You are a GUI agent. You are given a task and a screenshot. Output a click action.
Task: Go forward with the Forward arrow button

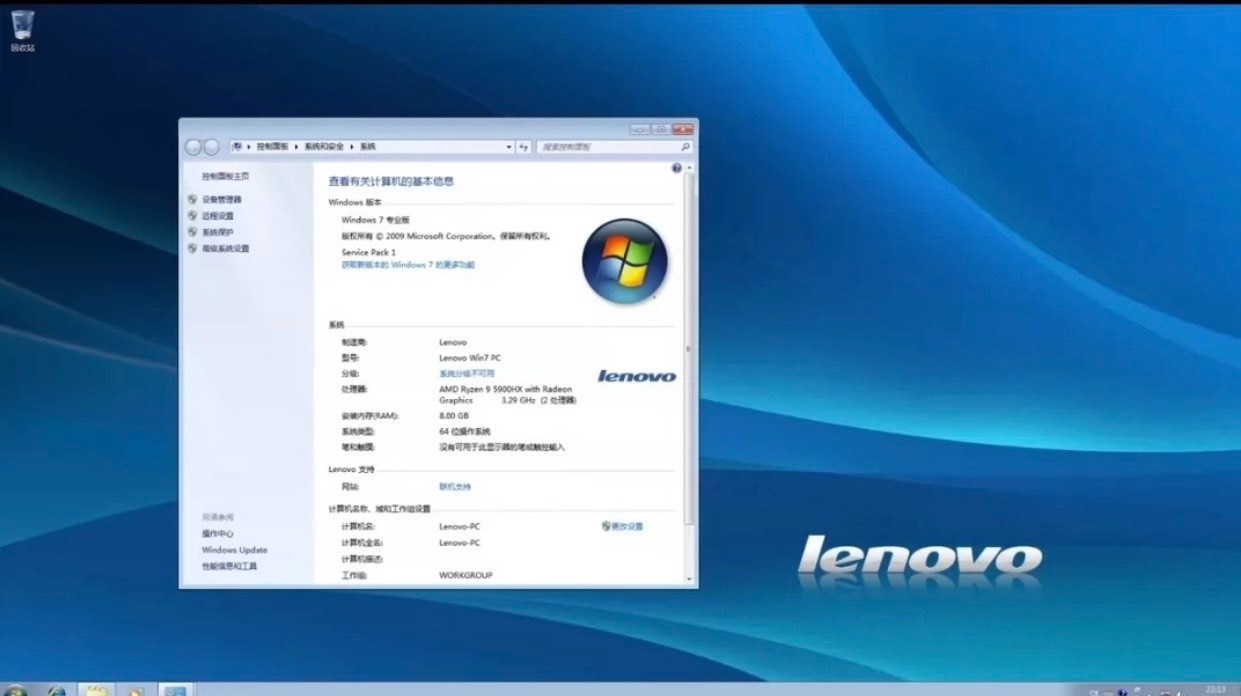(212, 147)
